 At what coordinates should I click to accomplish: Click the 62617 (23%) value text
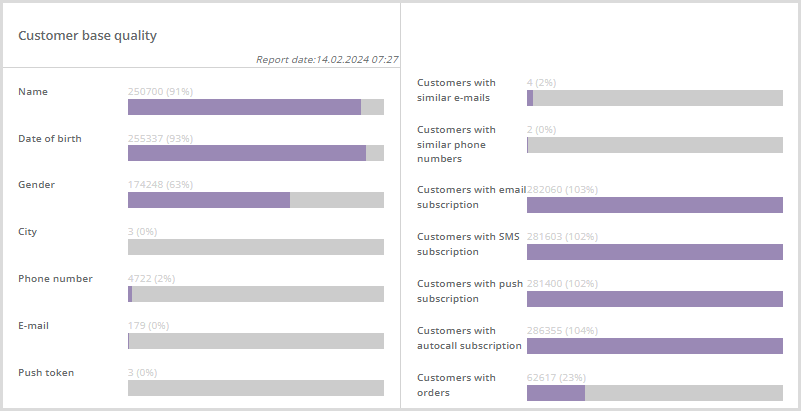[x=555, y=377]
